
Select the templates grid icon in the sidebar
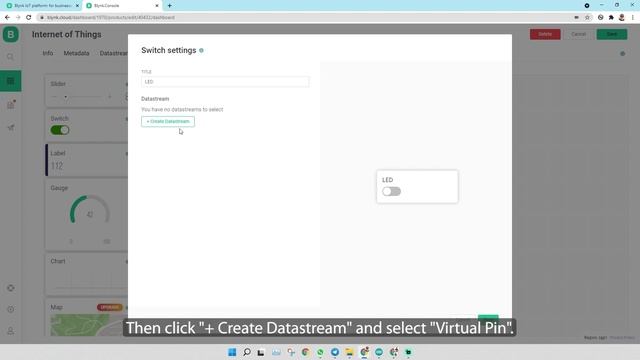pyautogui.click(x=11, y=81)
